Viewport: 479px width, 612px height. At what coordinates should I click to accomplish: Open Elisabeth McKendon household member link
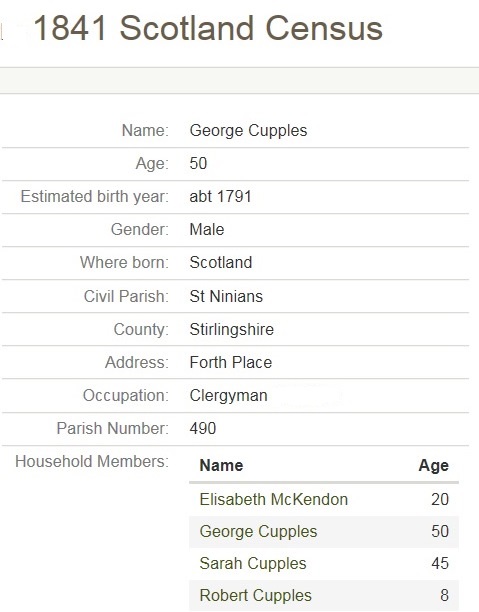click(x=273, y=499)
